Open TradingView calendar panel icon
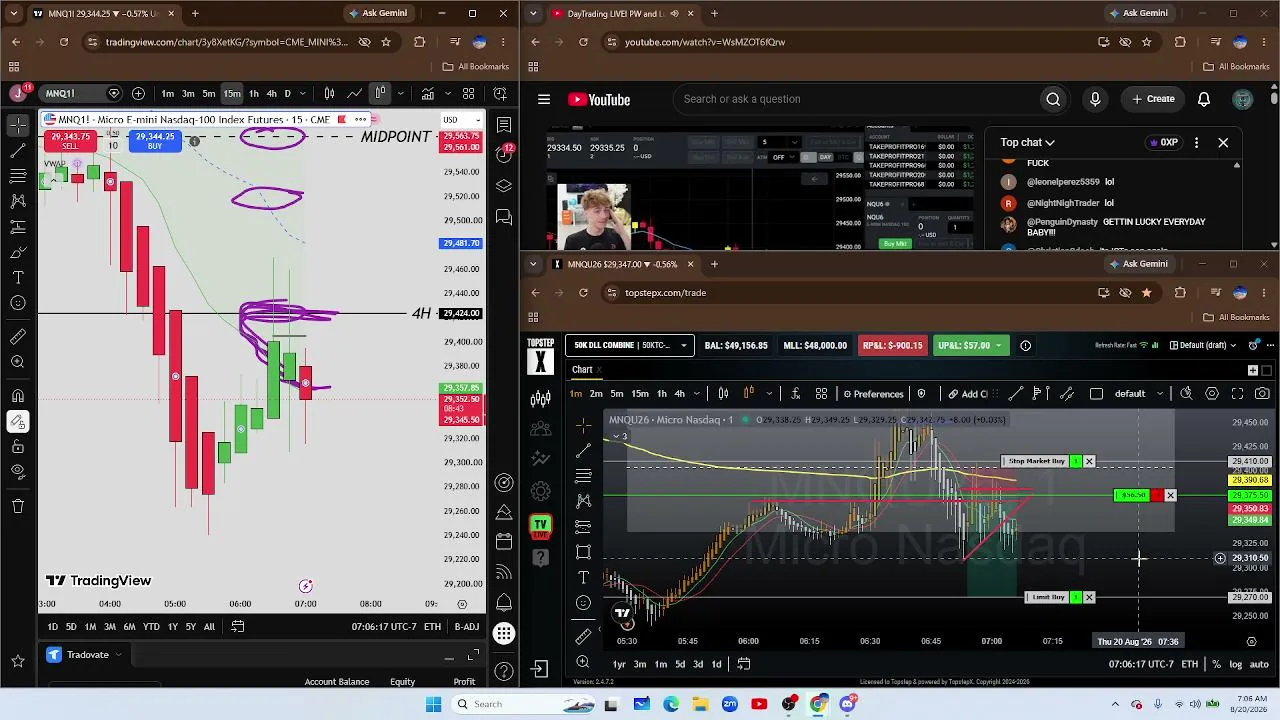 (504, 542)
